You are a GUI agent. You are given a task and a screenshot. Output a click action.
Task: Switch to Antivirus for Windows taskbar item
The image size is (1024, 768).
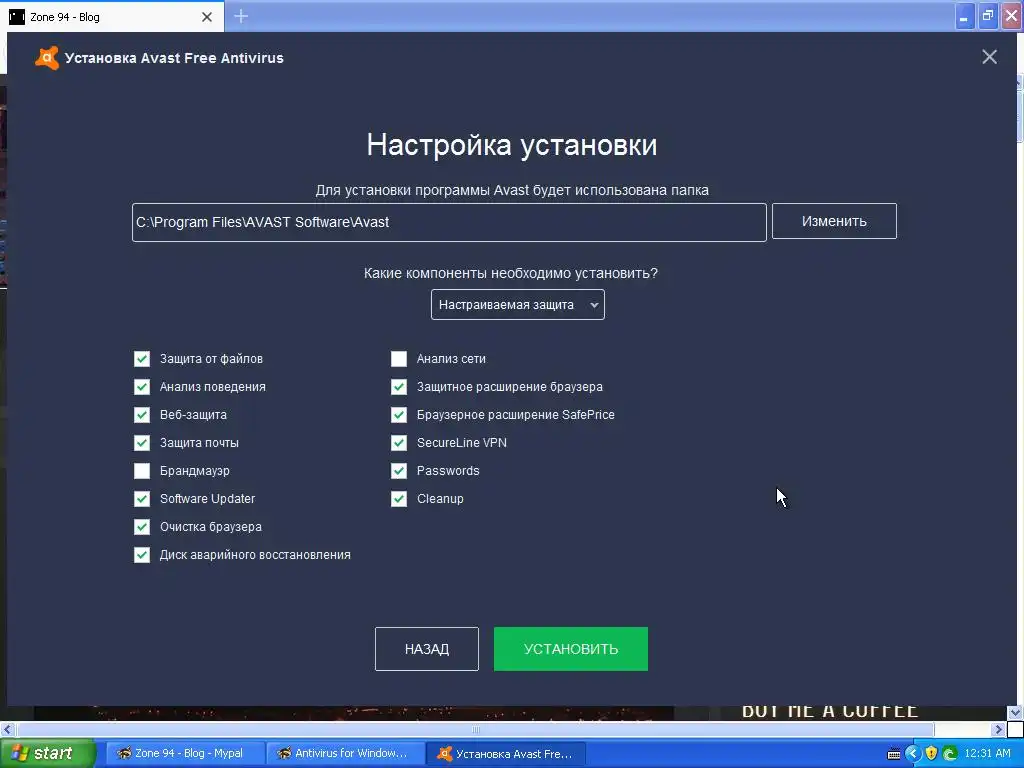click(x=346, y=753)
